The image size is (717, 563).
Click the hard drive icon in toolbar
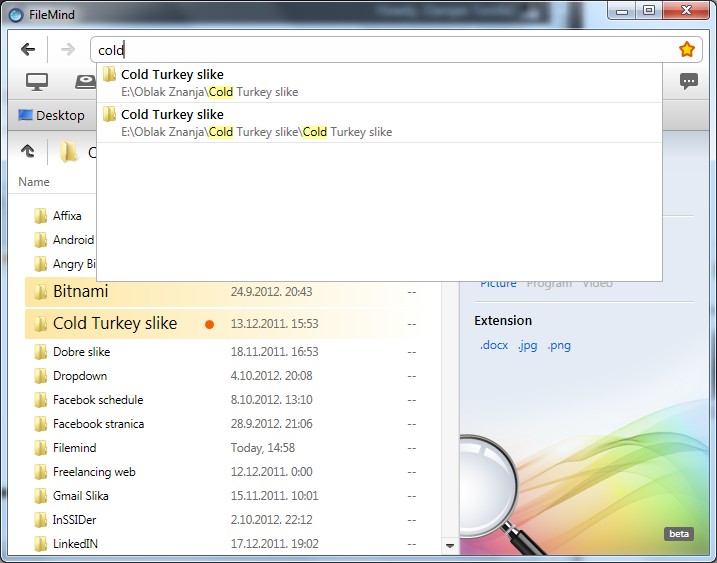(x=86, y=82)
